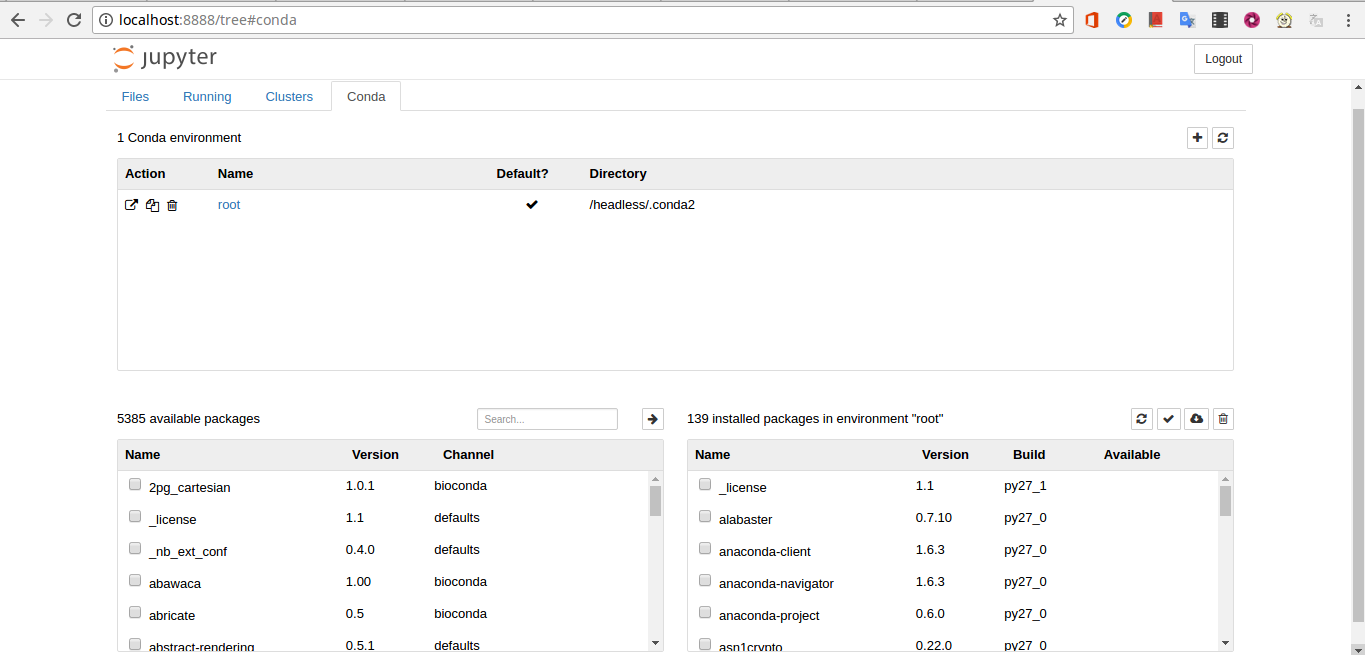Click the Logout button
This screenshot has height=655, width=1365.
click(x=1223, y=59)
